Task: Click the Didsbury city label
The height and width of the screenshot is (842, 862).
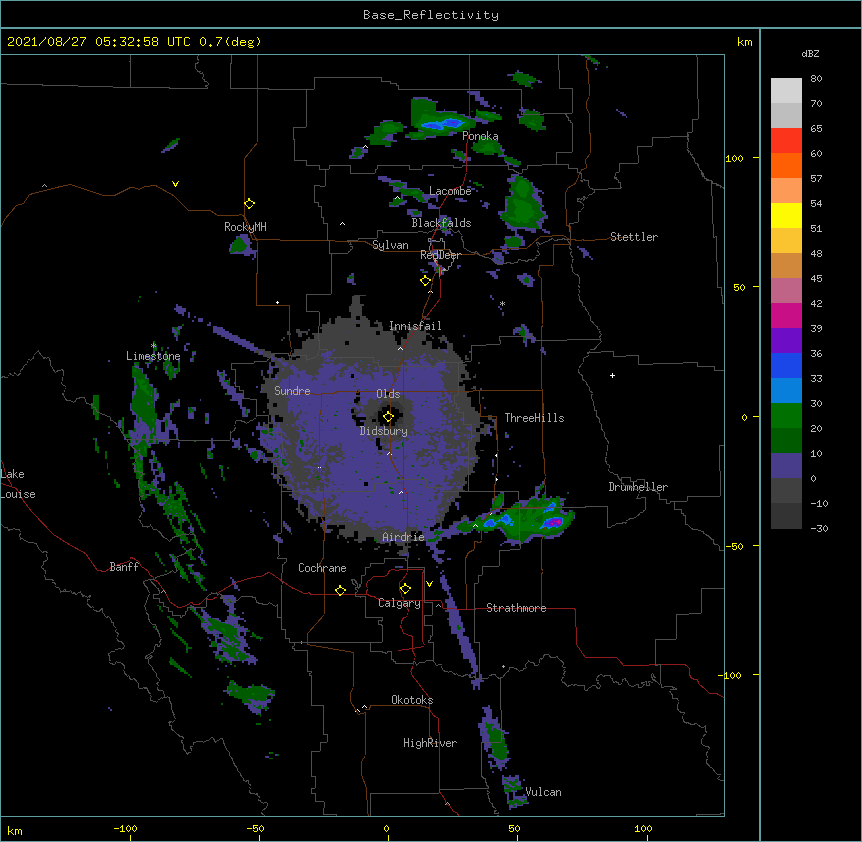Action: [x=384, y=431]
